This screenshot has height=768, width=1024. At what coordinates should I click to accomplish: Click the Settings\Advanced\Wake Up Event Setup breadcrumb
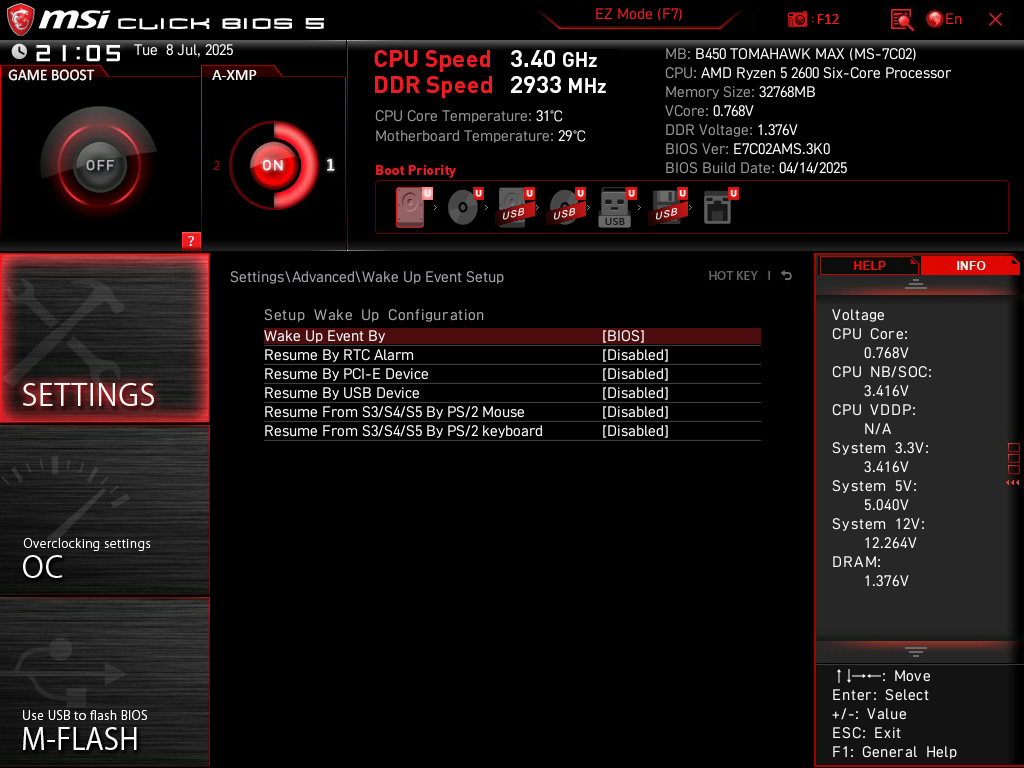[366, 277]
